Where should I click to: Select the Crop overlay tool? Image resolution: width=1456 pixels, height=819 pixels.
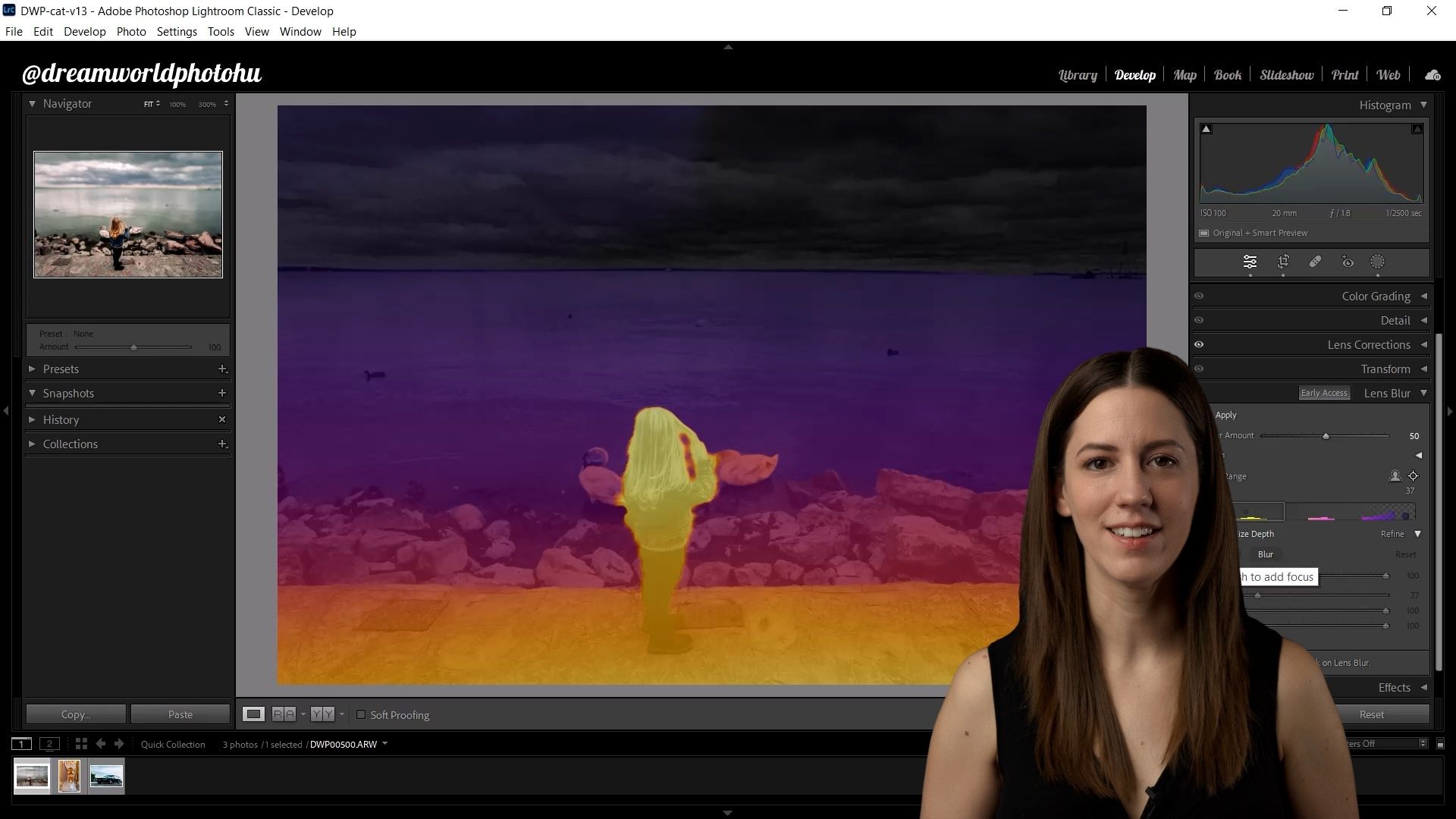[x=1283, y=262]
